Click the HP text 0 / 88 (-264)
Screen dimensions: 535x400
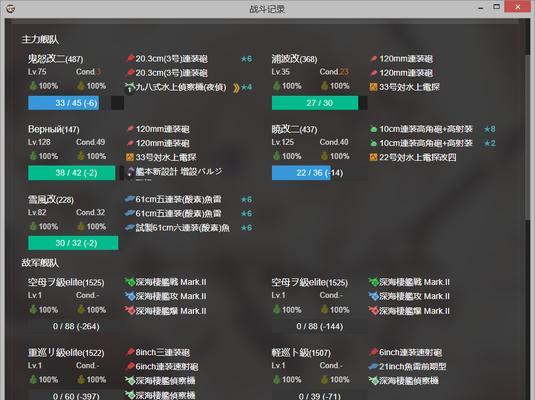pos(76,327)
